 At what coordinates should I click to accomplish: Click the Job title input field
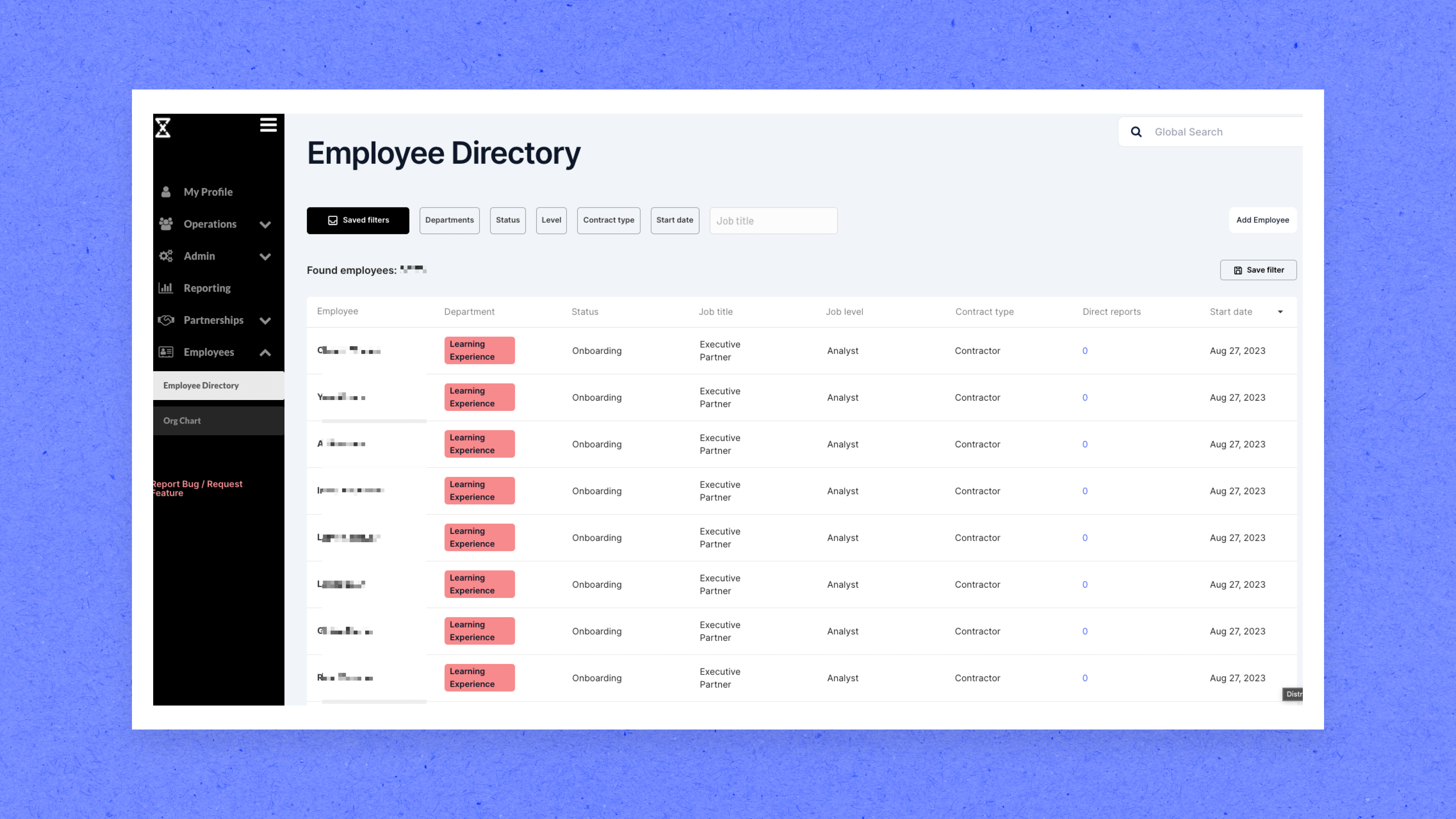[x=773, y=221]
